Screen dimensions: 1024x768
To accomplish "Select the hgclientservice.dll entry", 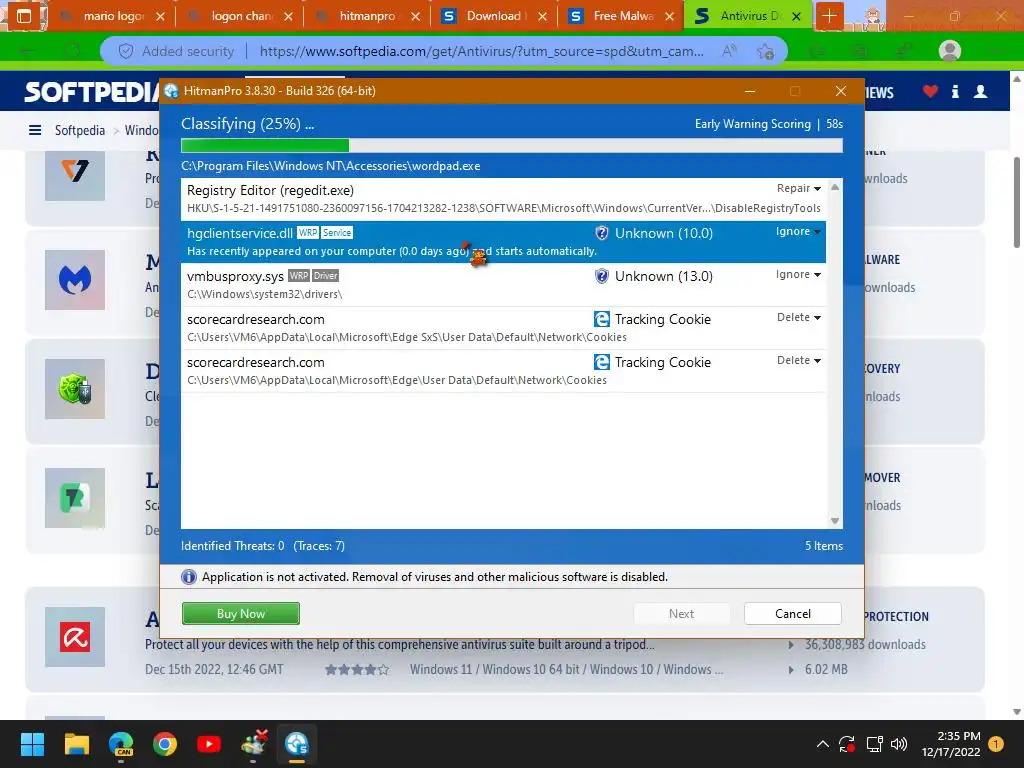I will coord(504,242).
